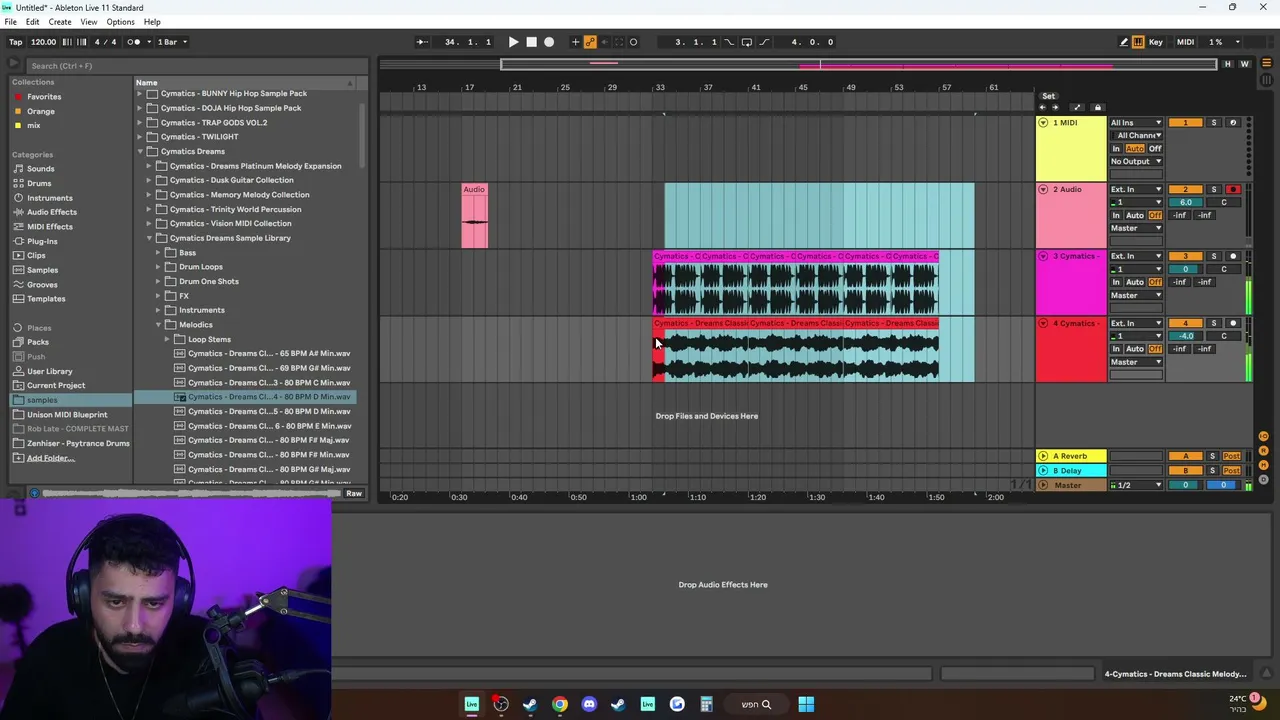Open Ableton Live from the taskbar
The width and height of the screenshot is (1280, 720).
pos(472,704)
